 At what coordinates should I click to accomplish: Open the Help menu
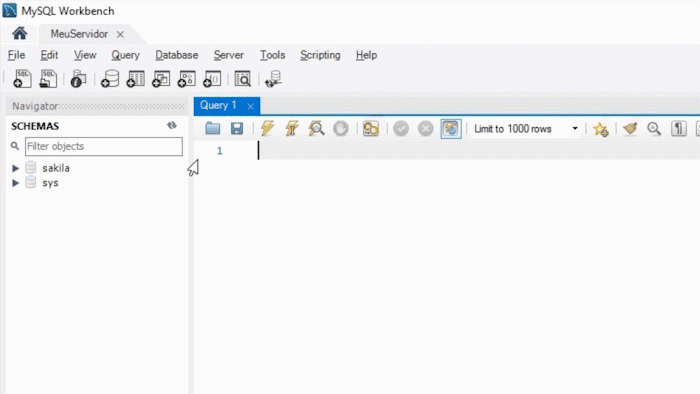[x=367, y=55]
